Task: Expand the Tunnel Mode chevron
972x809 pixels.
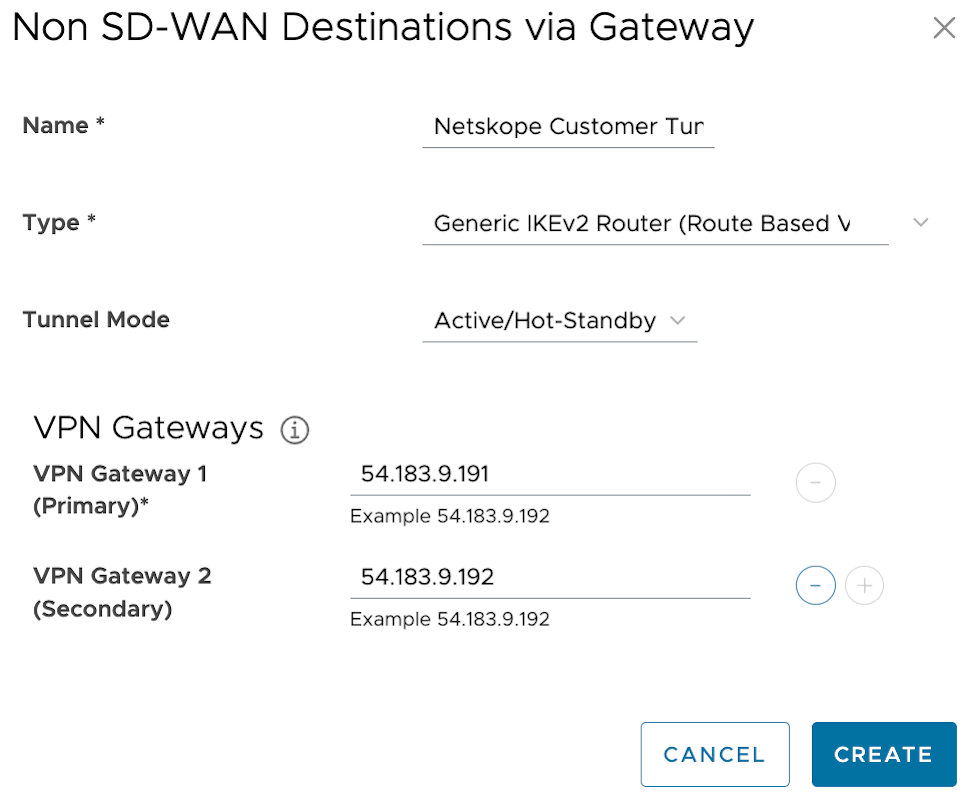Action: (x=678, y=321)
